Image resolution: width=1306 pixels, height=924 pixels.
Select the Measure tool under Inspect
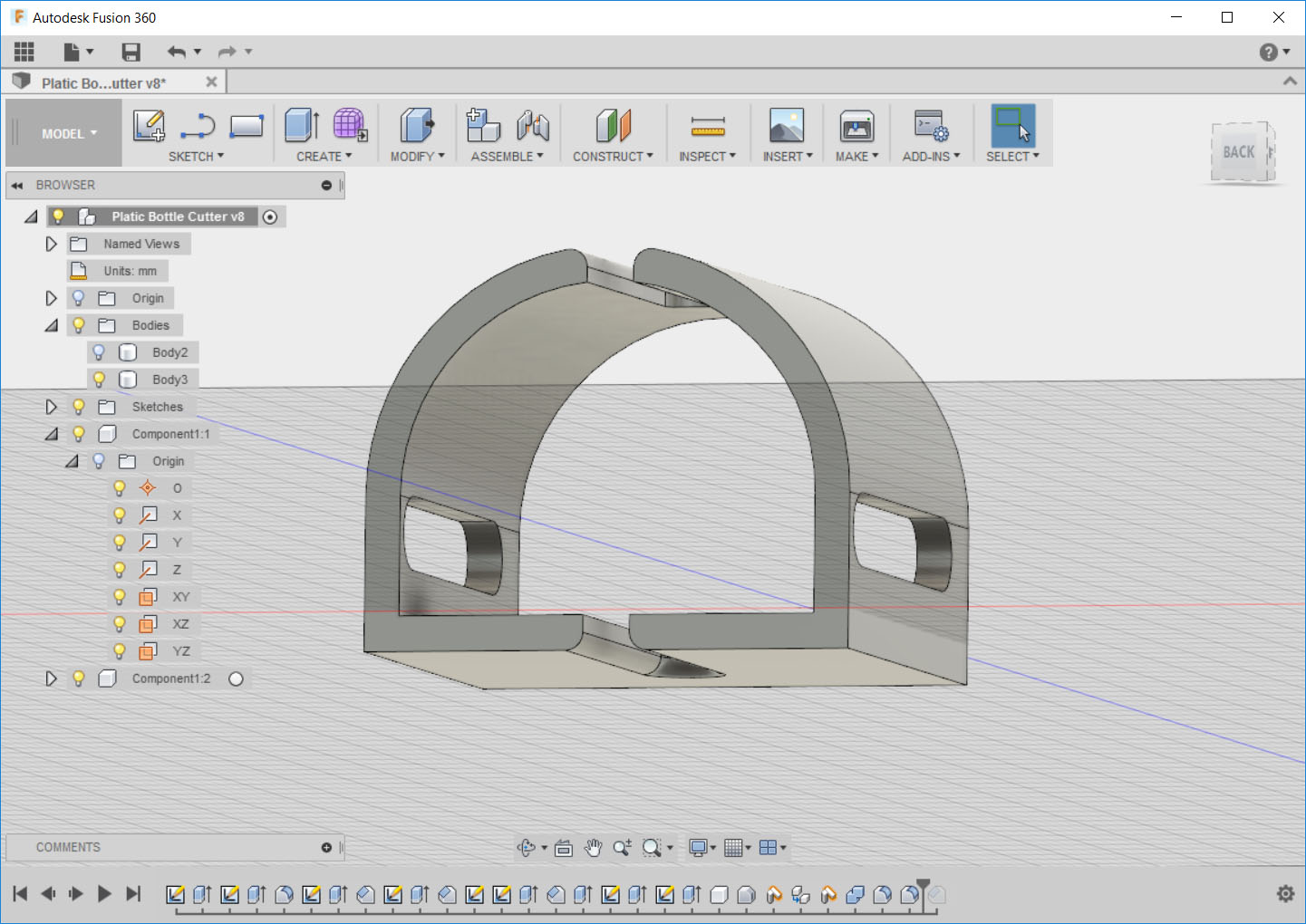[707, 126]
